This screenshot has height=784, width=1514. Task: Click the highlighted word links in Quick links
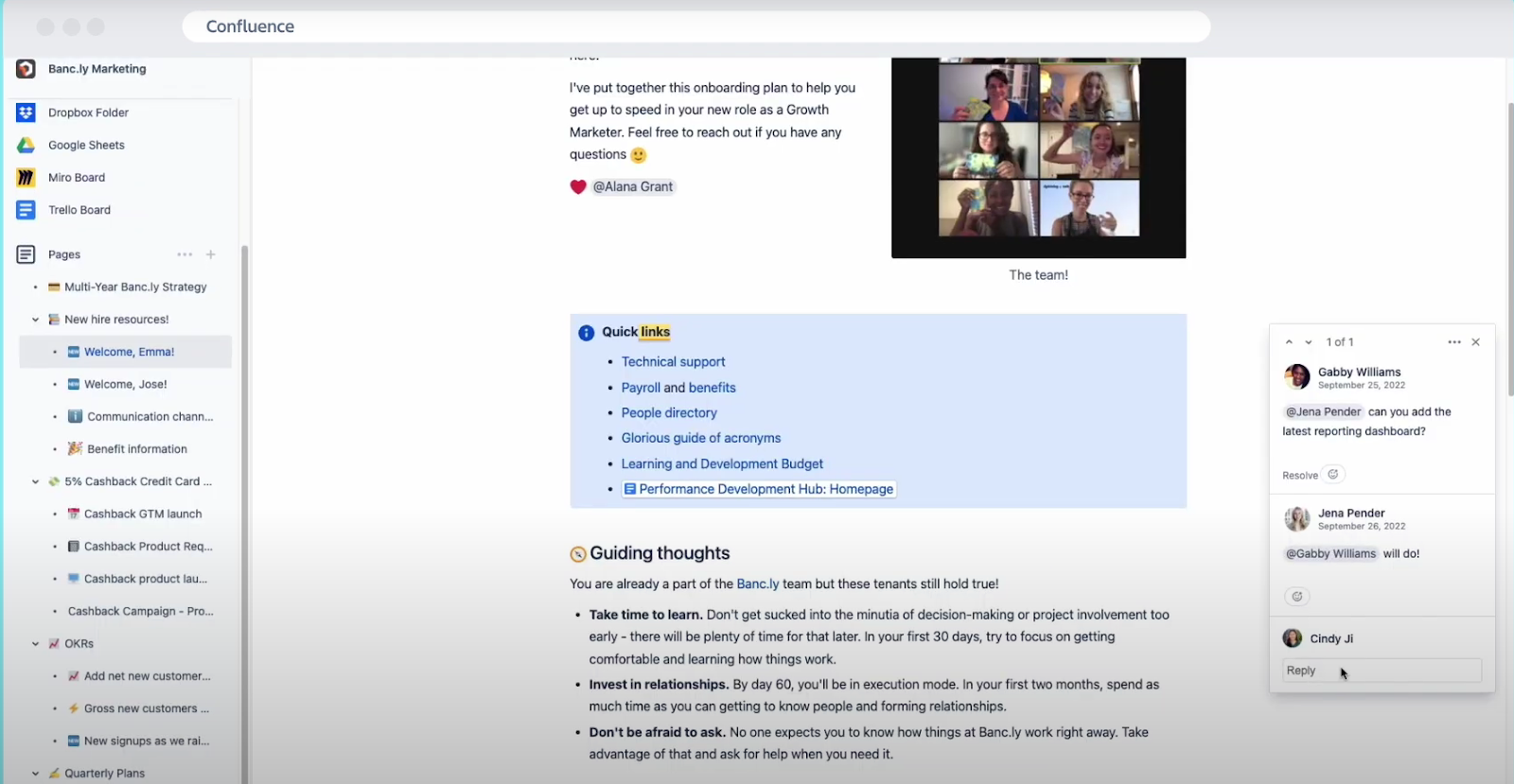click(x=655, y=332)
